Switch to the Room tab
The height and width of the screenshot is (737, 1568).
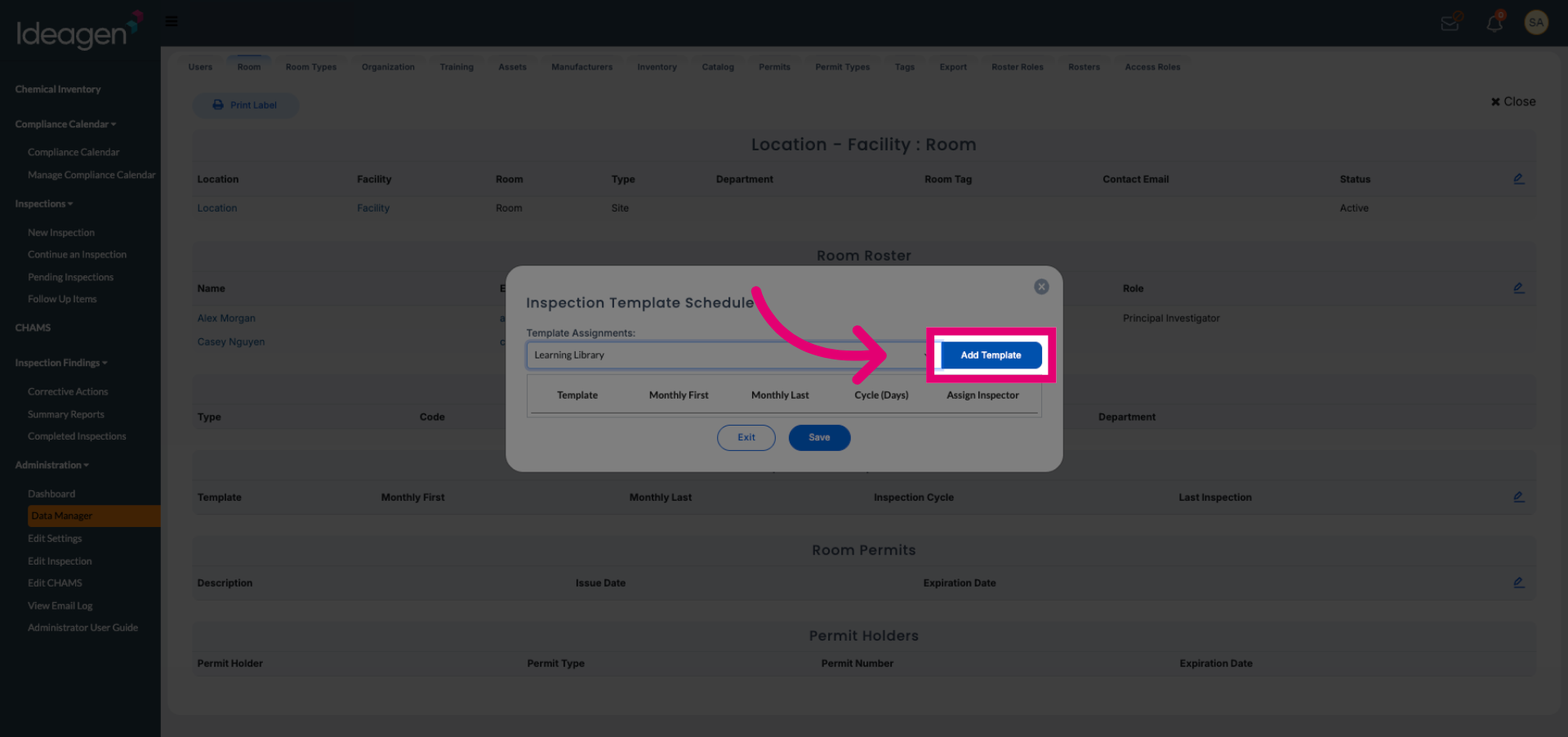(249, 67)
